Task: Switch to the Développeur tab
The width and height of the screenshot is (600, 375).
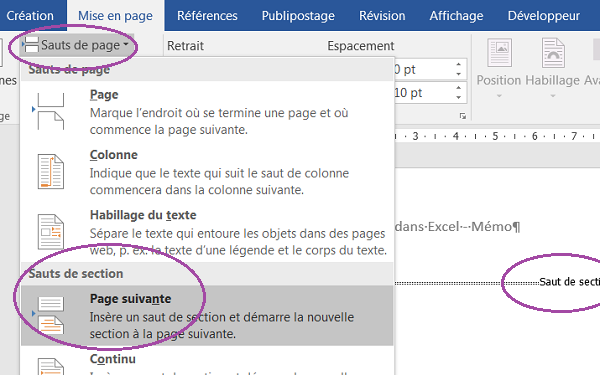Action: 543,16
